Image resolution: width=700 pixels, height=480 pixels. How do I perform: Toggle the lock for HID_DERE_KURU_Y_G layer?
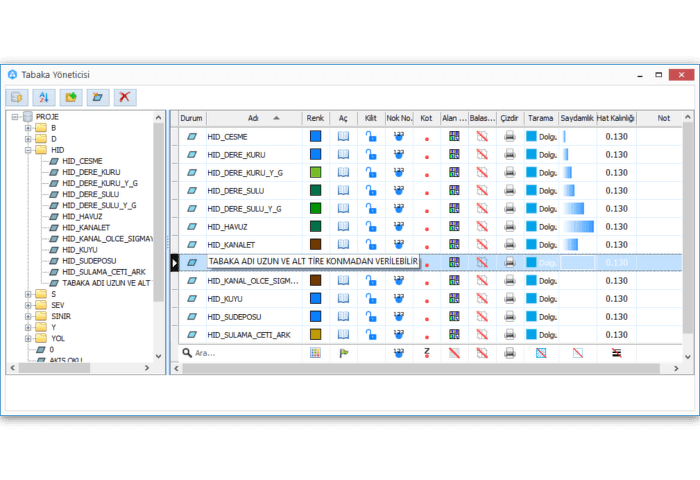(x=370, y=172)
